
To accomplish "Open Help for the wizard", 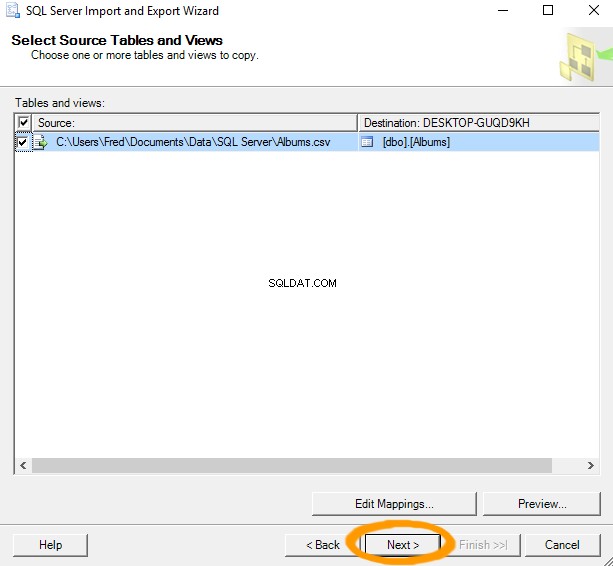I will (x=50, y=545).
